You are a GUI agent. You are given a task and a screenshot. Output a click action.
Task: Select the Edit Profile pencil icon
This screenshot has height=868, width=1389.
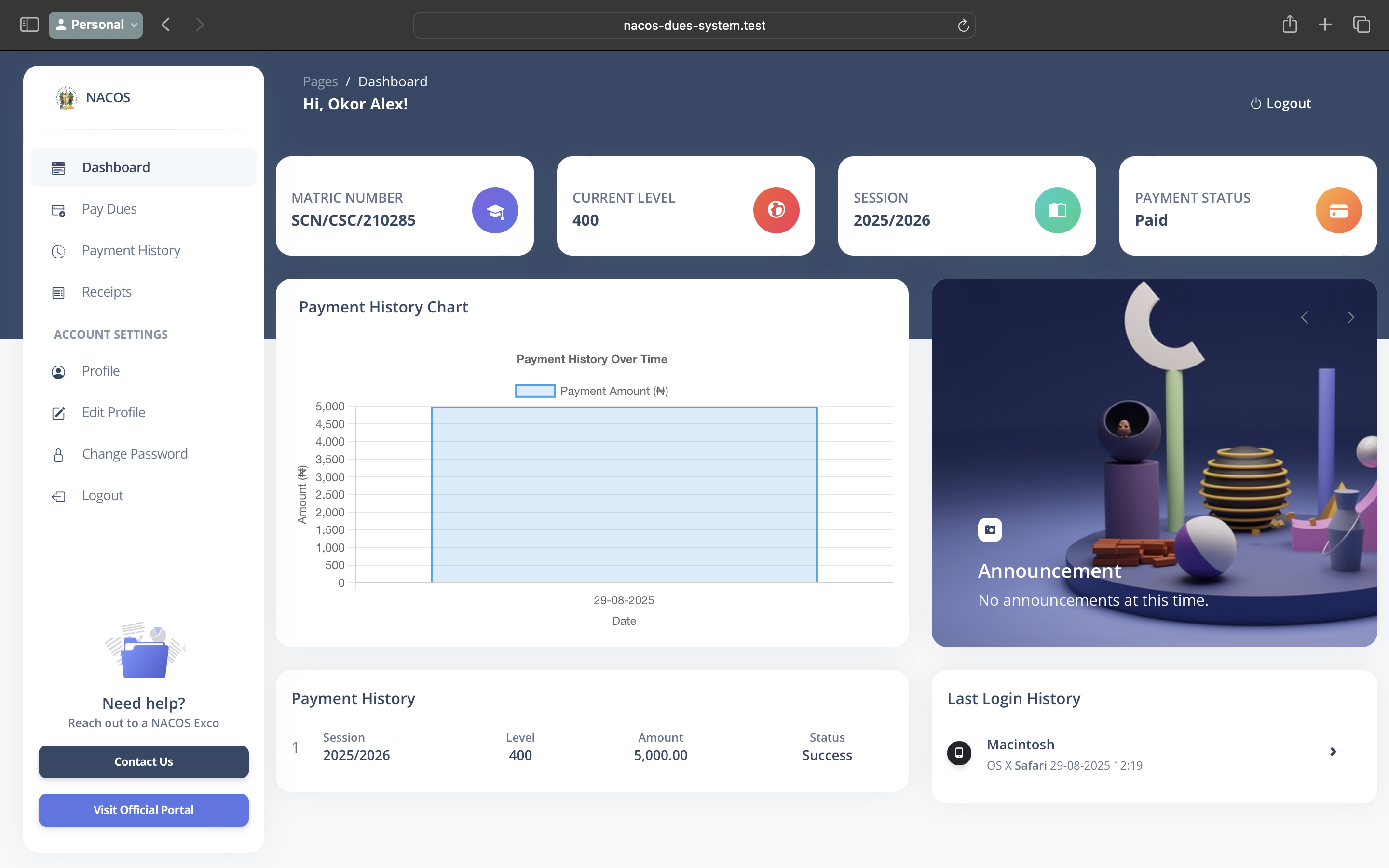click(59, 413)
